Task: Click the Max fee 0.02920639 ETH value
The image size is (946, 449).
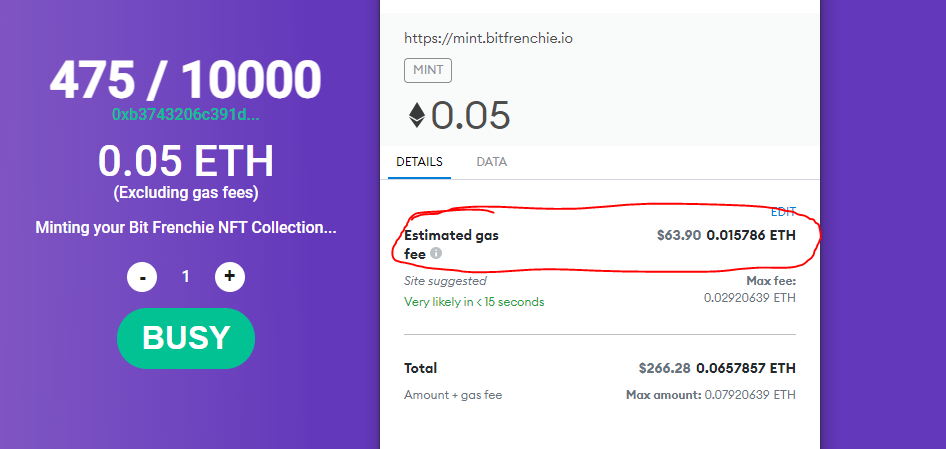Action: coord(750,298)
